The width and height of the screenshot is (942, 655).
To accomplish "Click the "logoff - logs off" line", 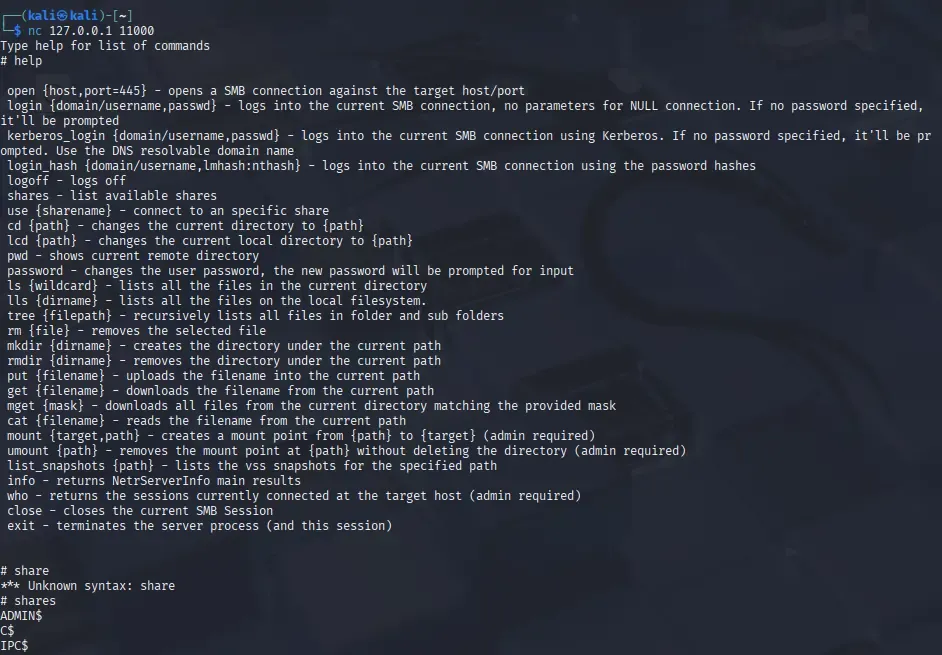I will click(x=66, y=181).
